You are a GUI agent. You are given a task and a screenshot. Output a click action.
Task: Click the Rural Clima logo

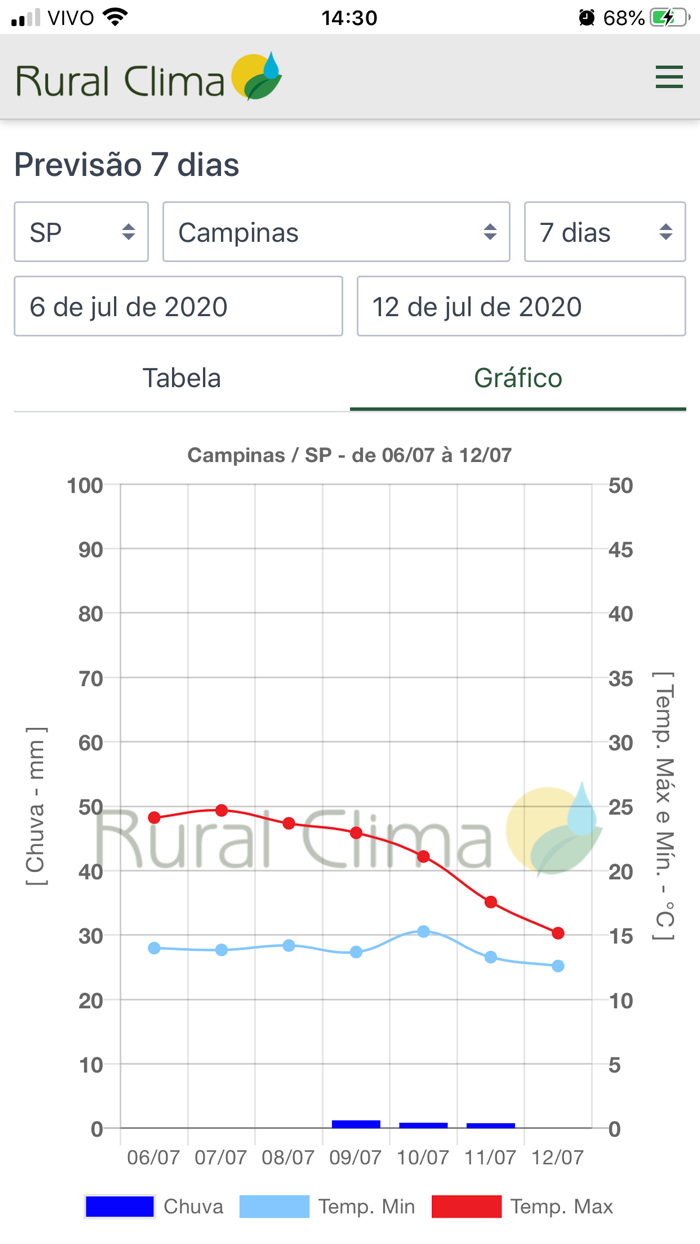120,75
